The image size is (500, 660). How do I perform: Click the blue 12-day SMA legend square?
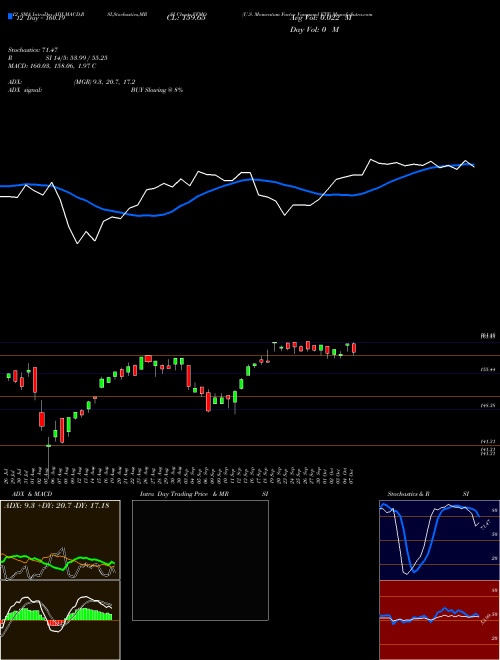click(10, 17)
